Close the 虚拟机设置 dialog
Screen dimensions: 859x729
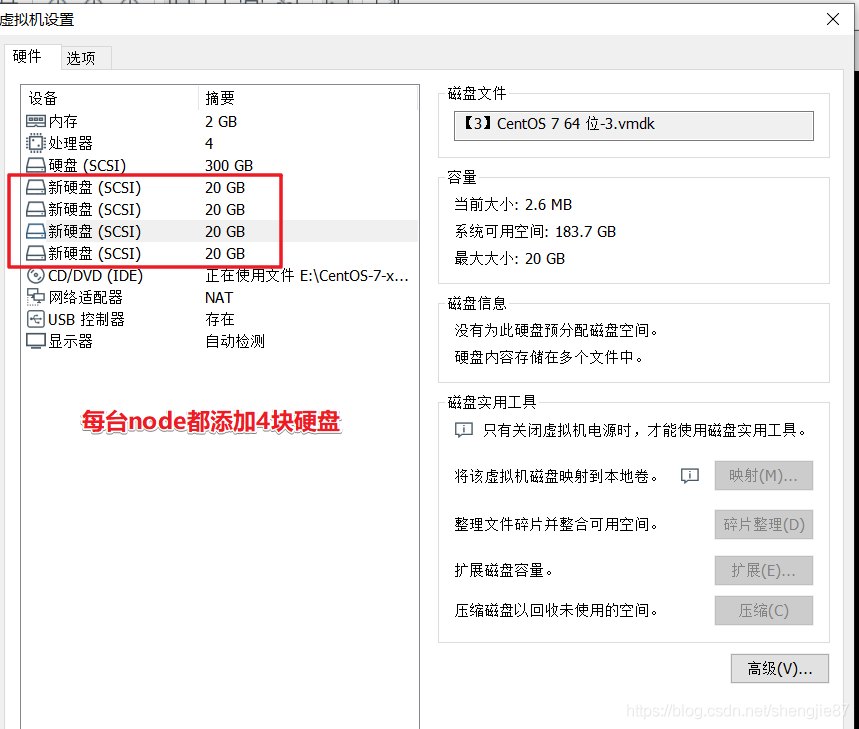pos(833,19)
